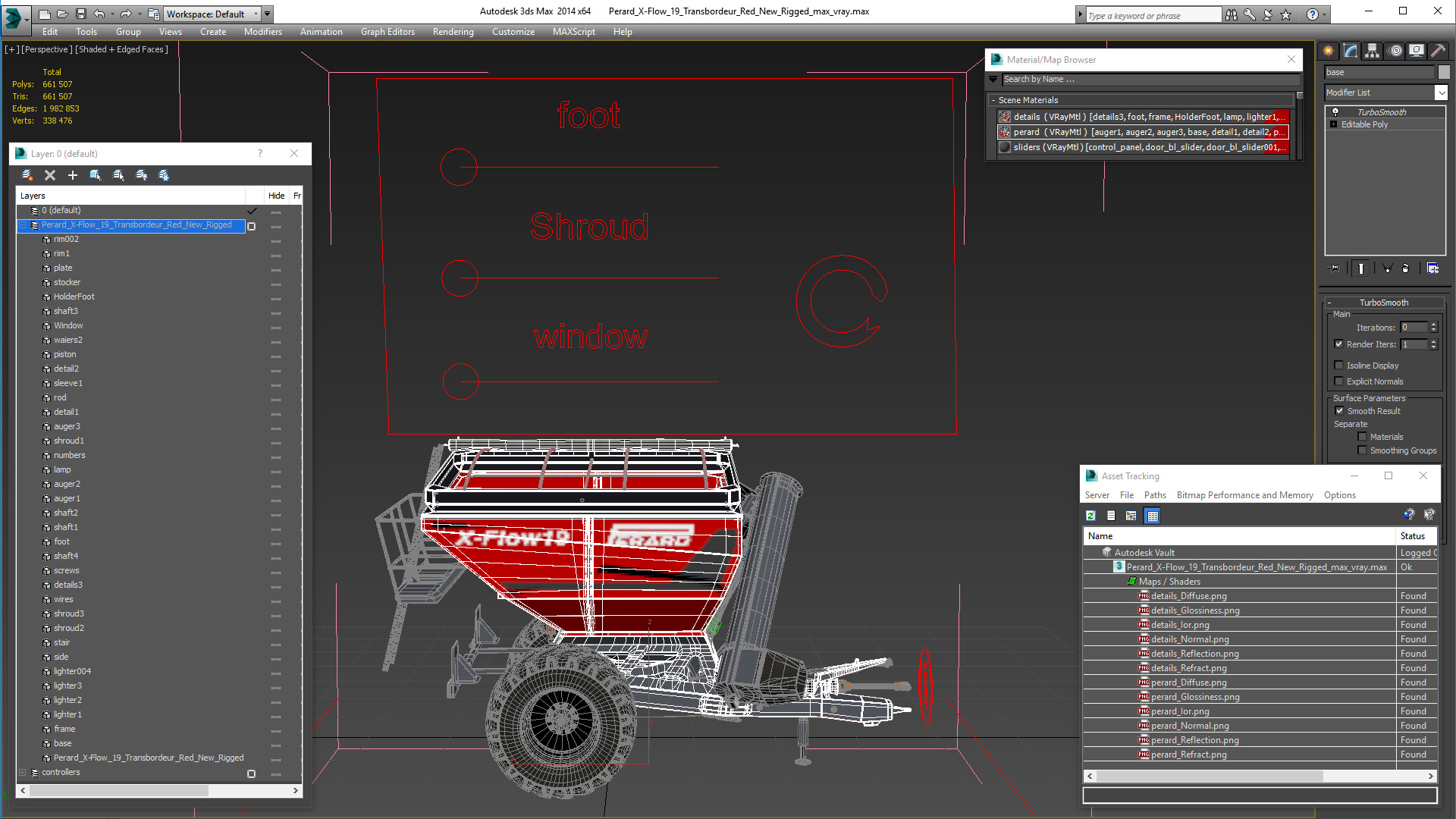Open the Motion command panel tab
Screen dimensions: 1456x819
(x=1395, y=51)
